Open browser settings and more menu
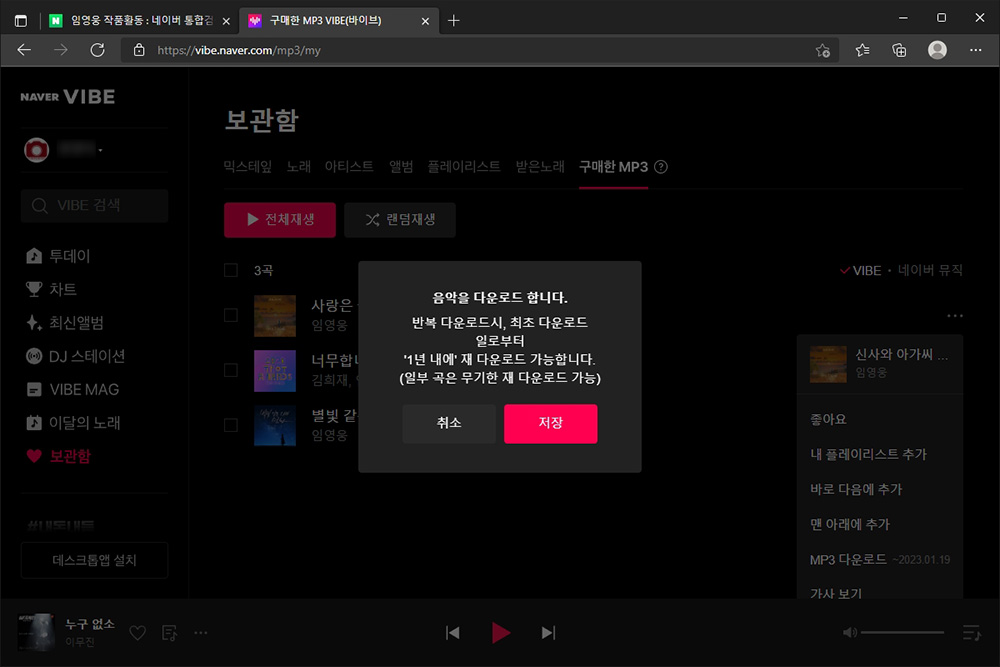This screenshot has height=667, width=1000. pyautogui.click(x=976, y=50)
